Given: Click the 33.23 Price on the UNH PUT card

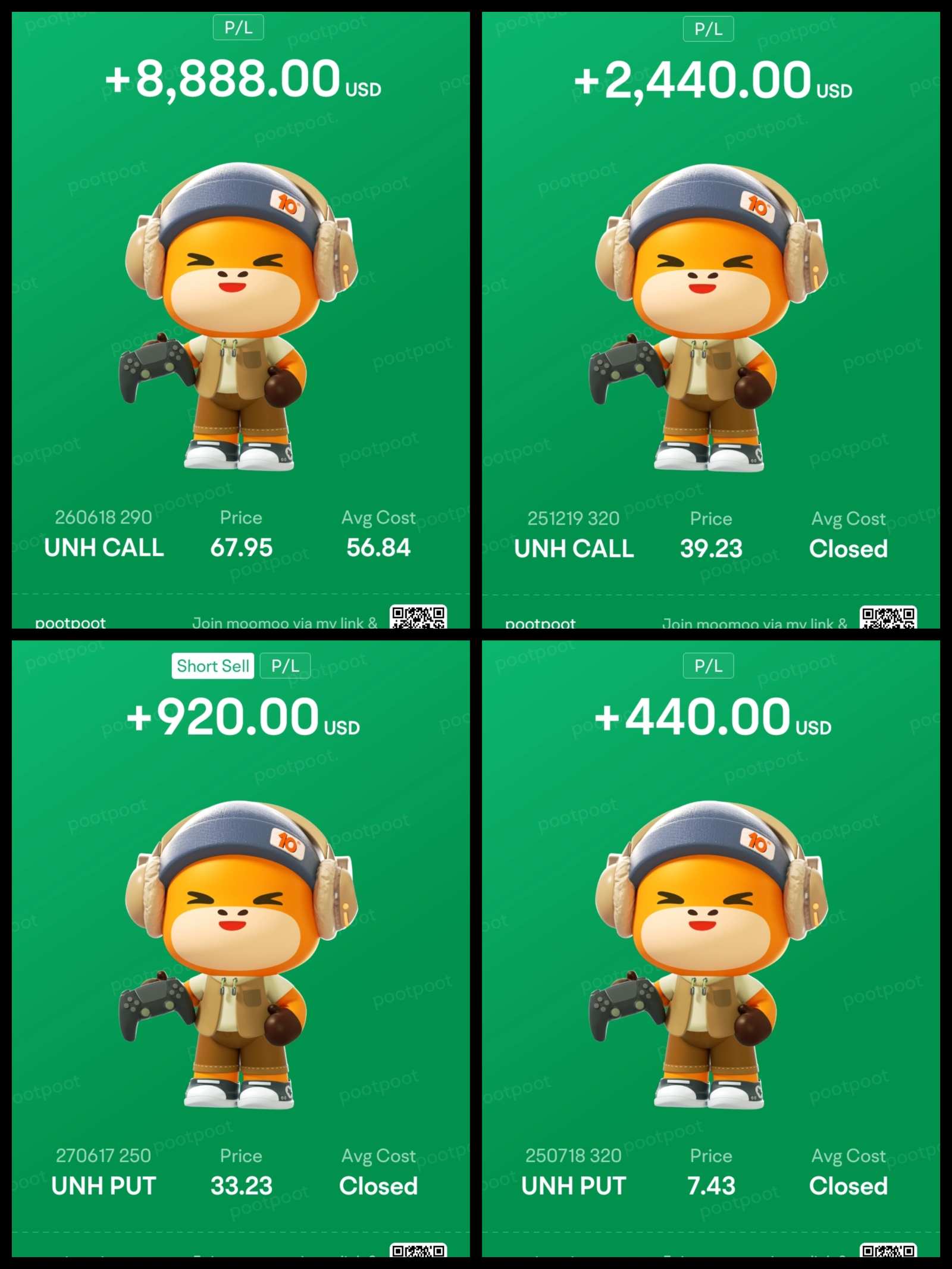Looking at the screenshot, I should [241, 1186].
